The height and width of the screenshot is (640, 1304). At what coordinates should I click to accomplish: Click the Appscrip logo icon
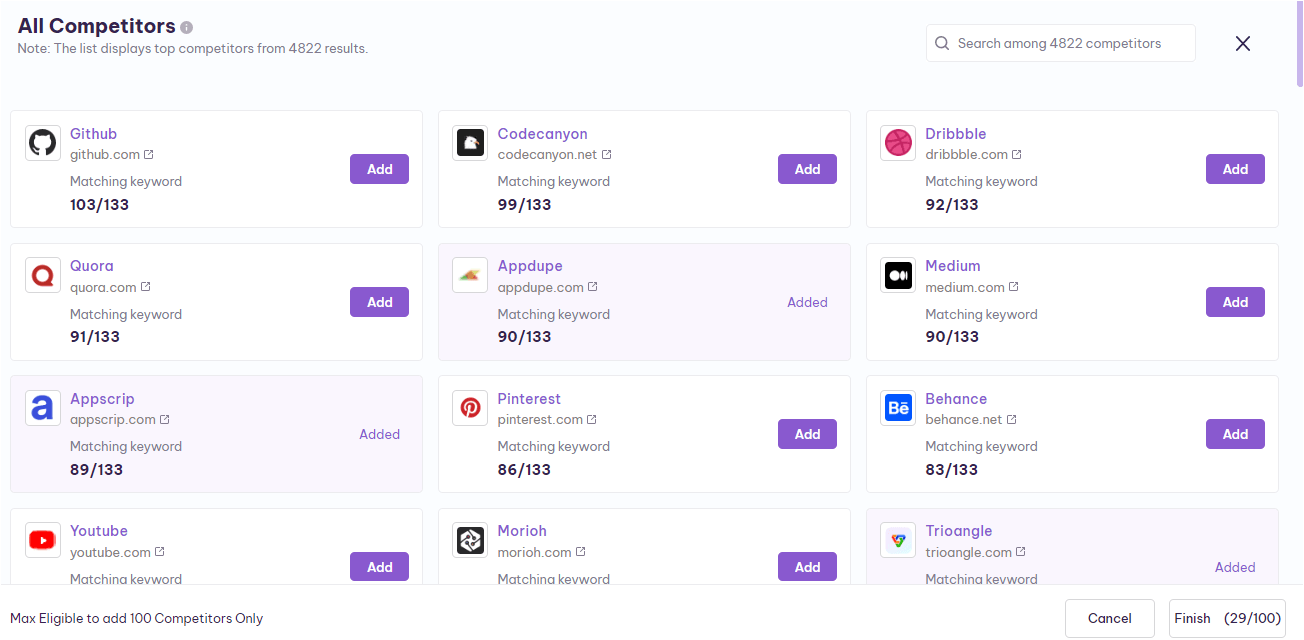[x=42, y=408]
